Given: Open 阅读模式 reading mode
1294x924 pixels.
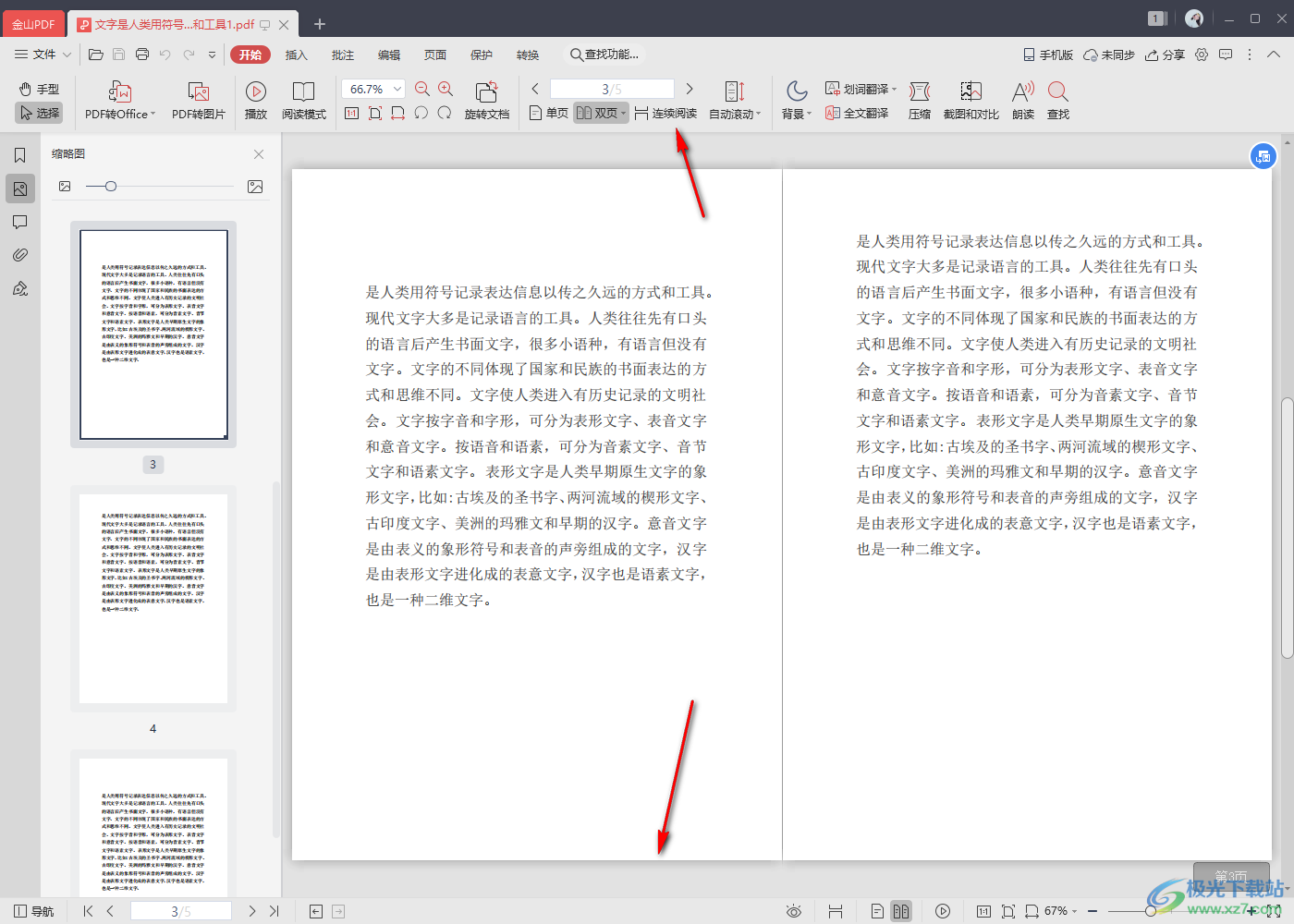Looking at the screenshot, I should [304, 101].
